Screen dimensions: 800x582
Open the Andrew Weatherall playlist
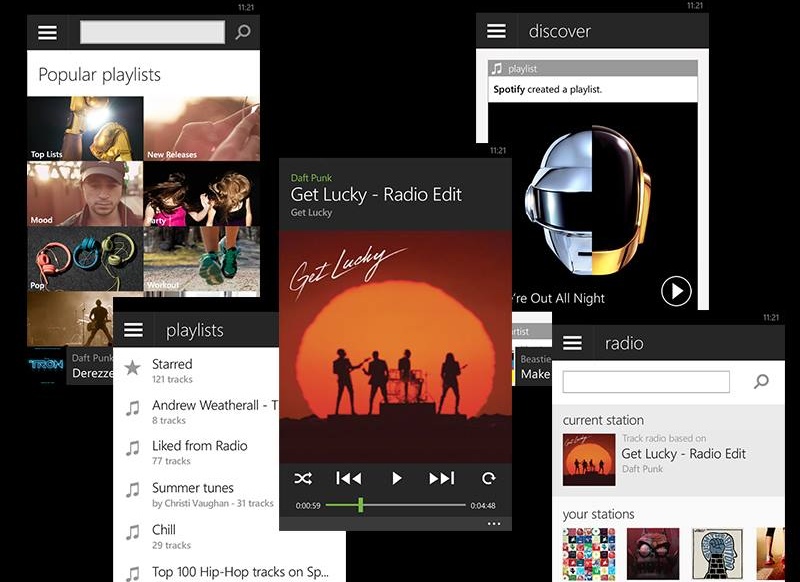point(196,412)
